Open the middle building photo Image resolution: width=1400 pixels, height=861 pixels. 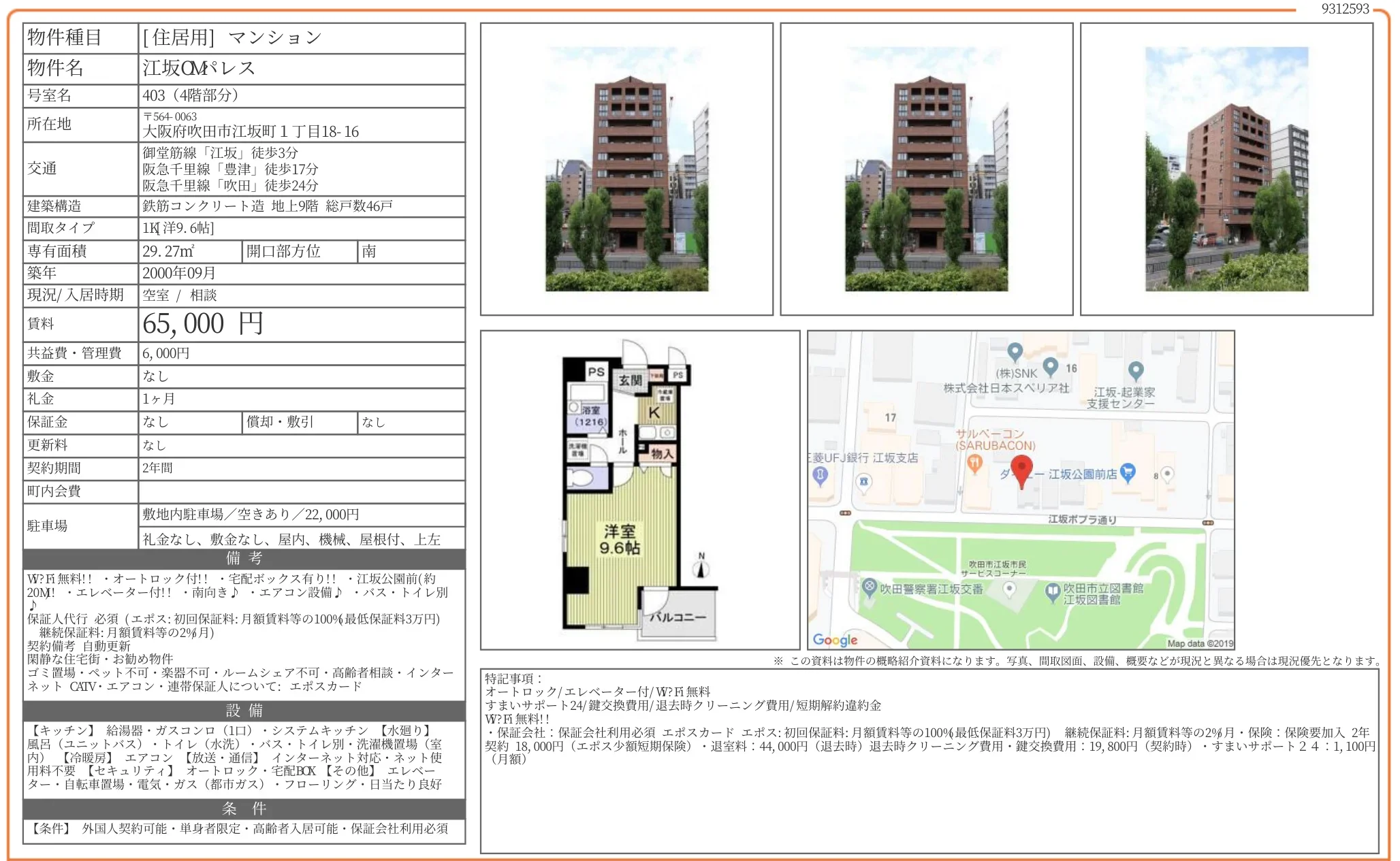(x=926, y=169)
